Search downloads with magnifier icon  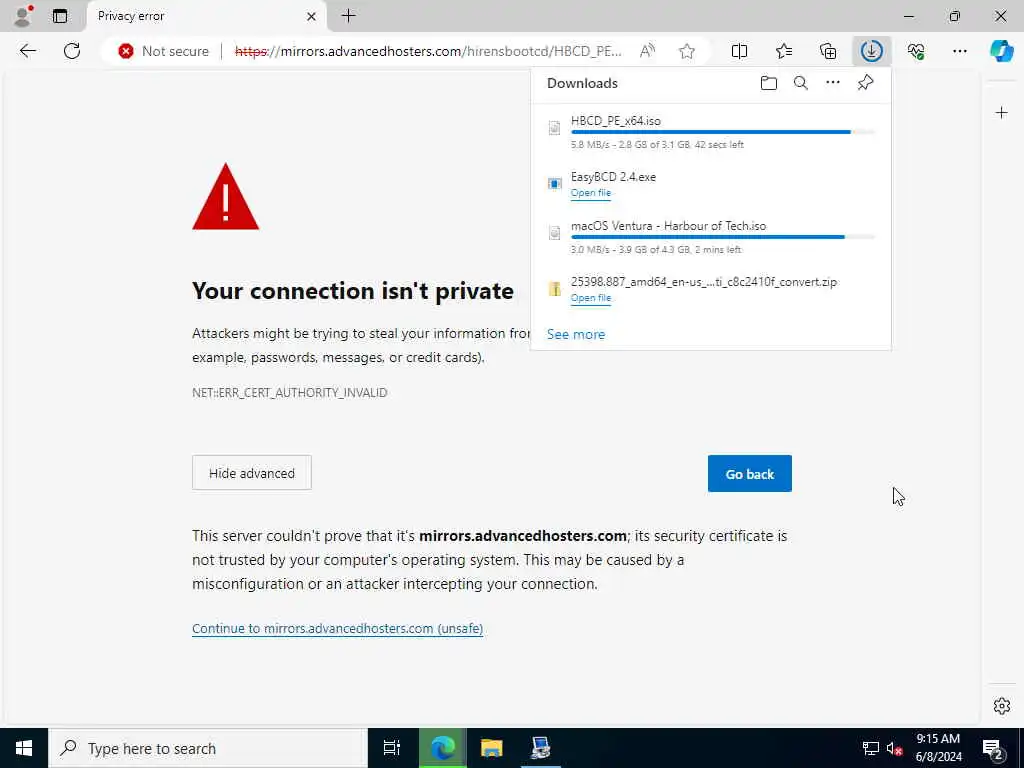[801, 83]
